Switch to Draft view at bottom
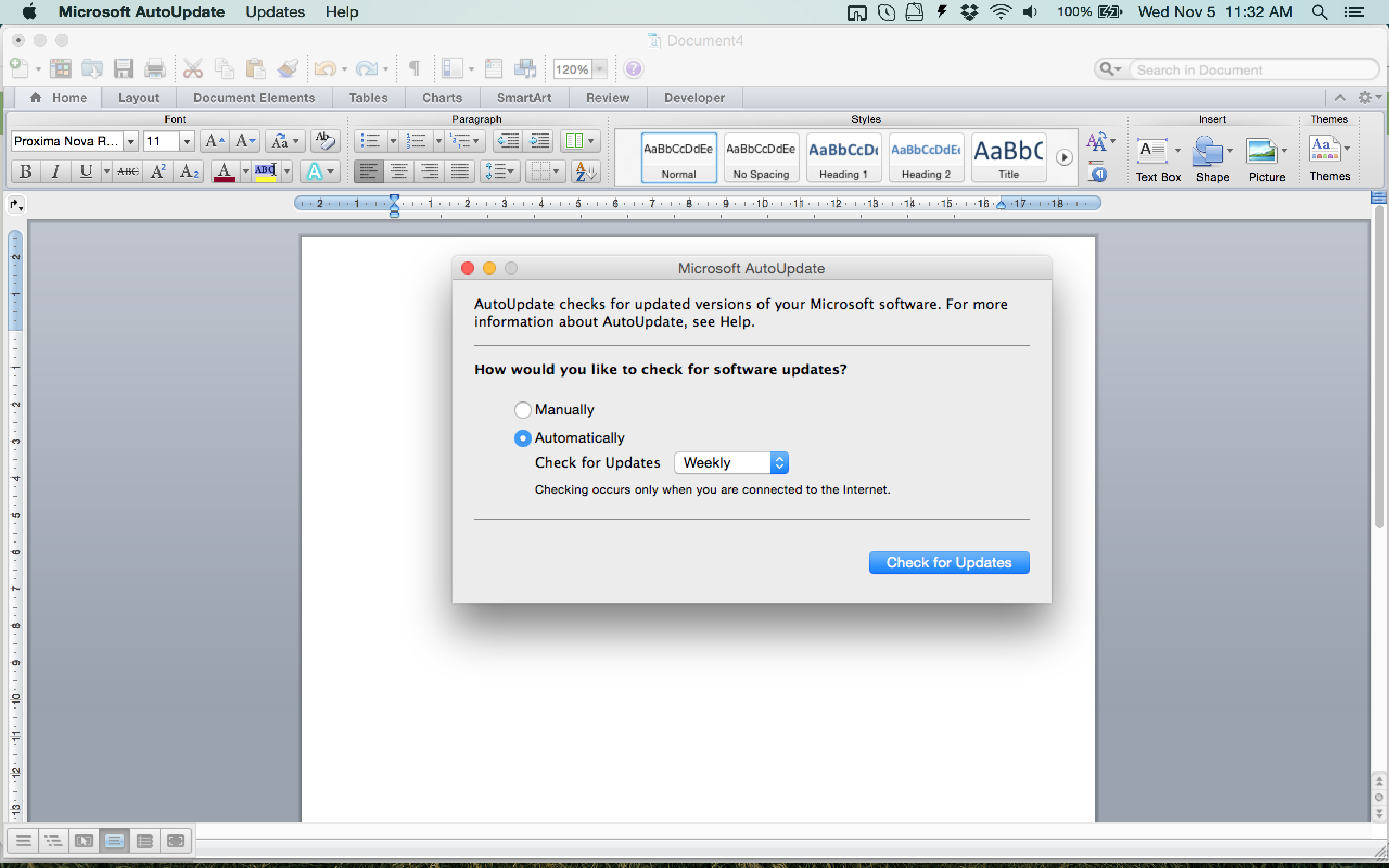 pos(23,841)
